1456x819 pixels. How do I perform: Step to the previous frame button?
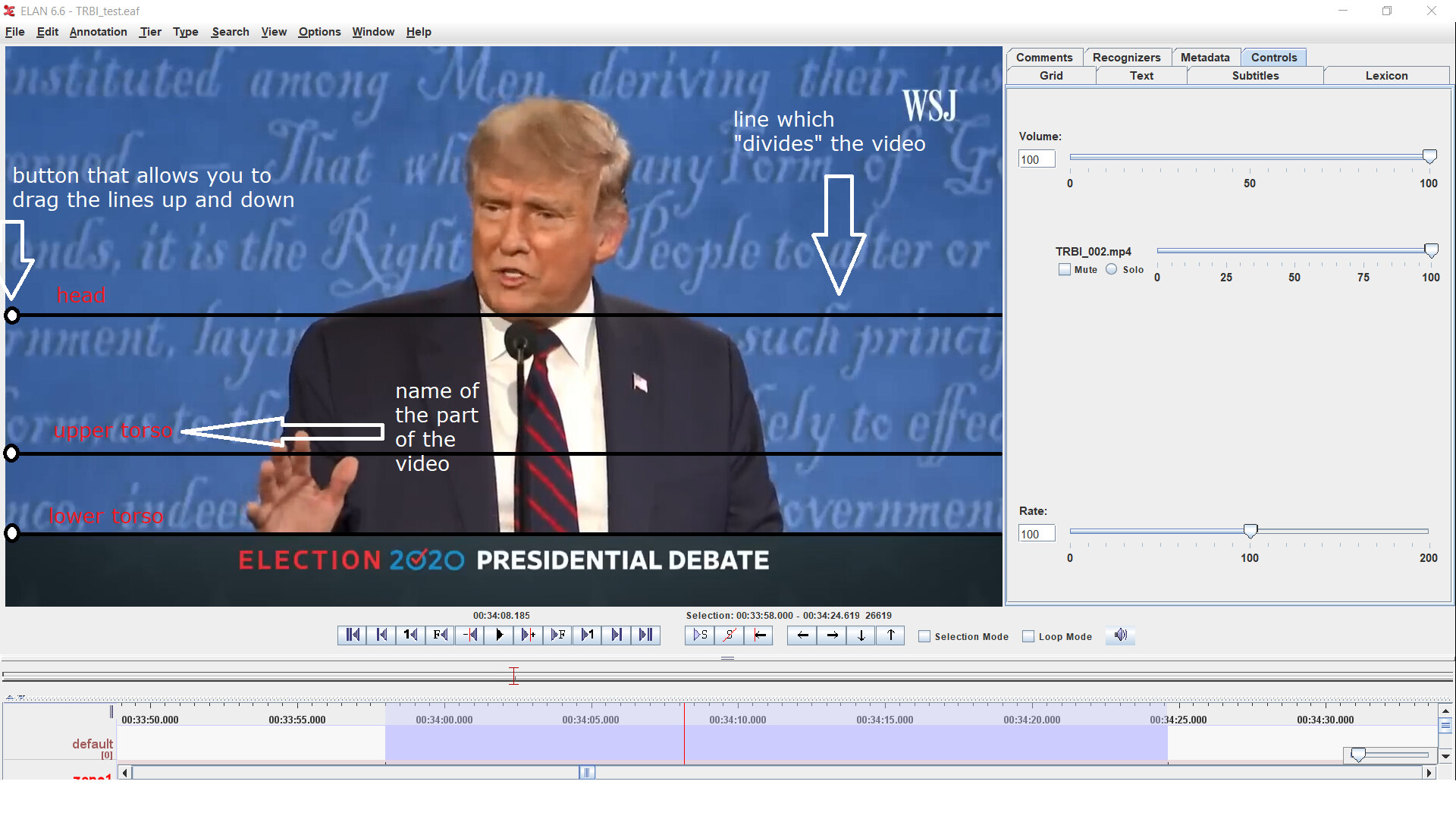[x=440, y=635]
